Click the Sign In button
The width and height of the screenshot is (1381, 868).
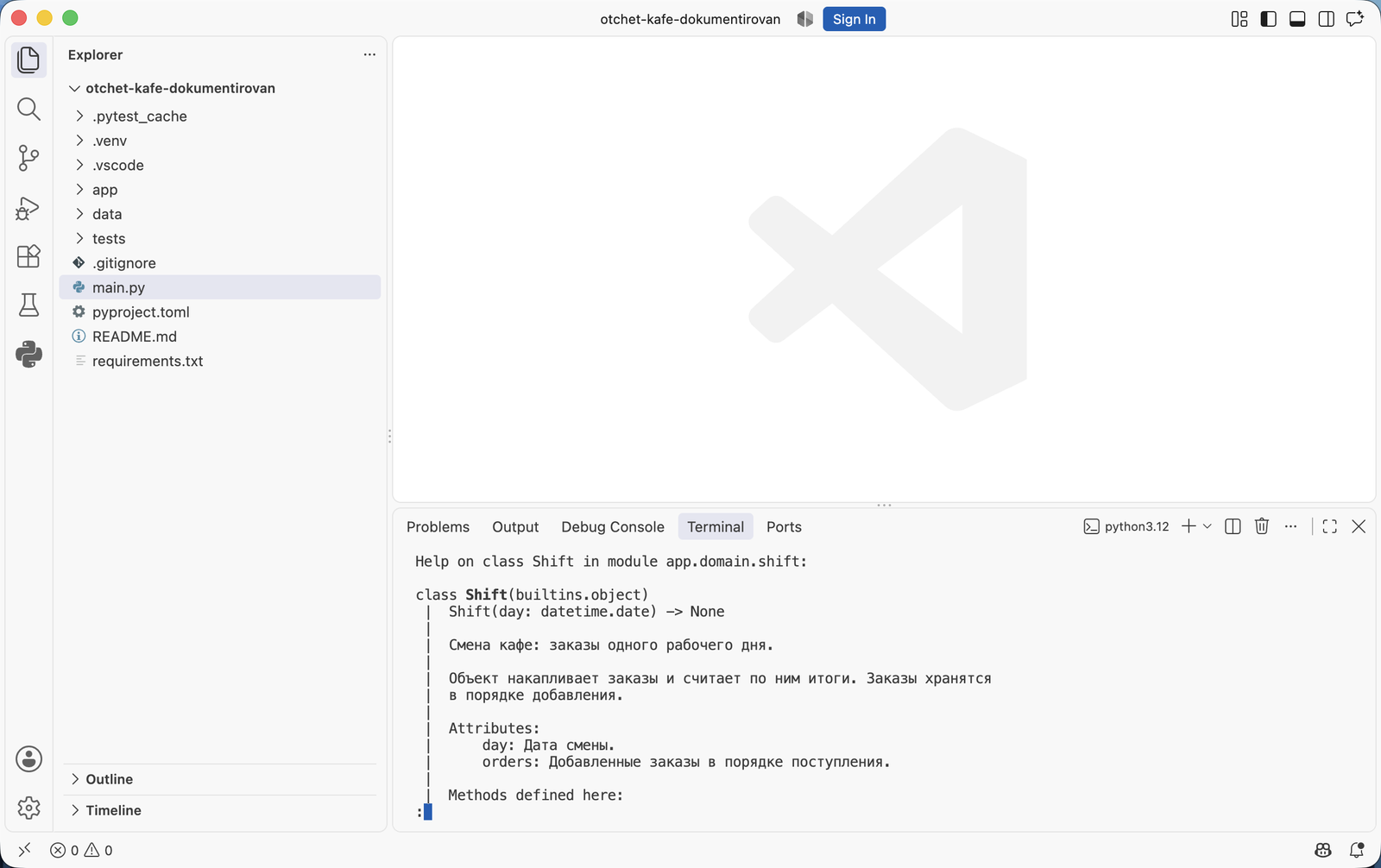point(854,19)
